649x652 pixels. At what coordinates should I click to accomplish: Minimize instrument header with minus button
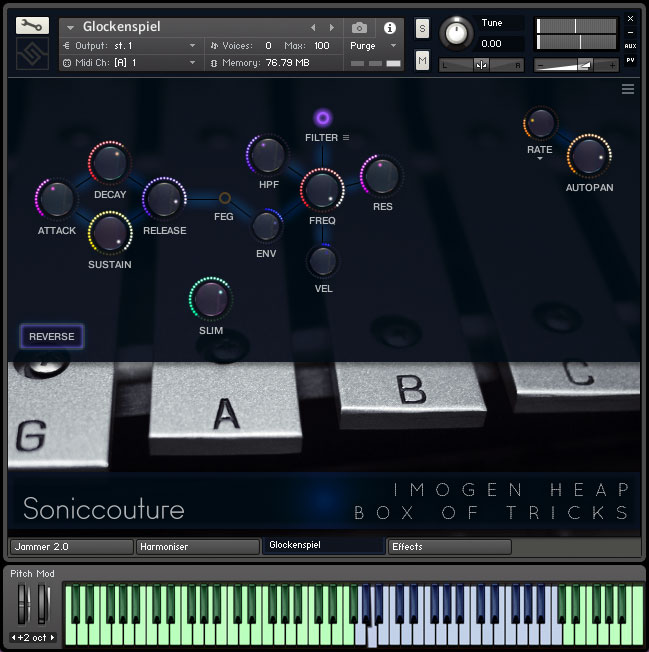630,32
